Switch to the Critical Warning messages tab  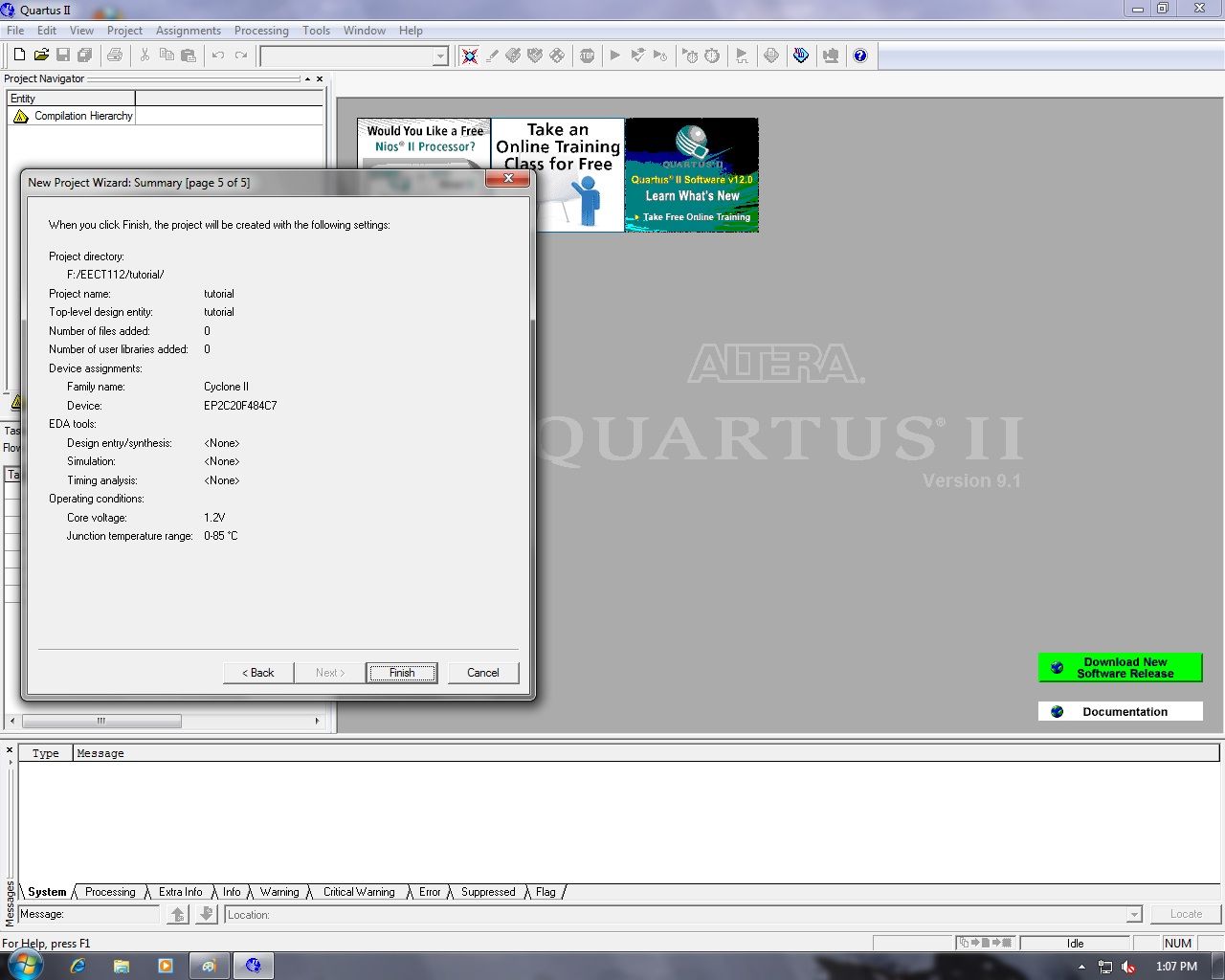tap(358, 891)
